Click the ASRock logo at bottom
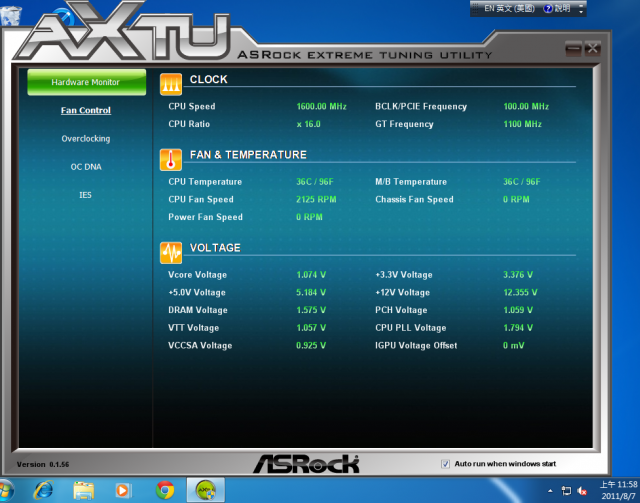640x503 pixels. tap(306, 464)
